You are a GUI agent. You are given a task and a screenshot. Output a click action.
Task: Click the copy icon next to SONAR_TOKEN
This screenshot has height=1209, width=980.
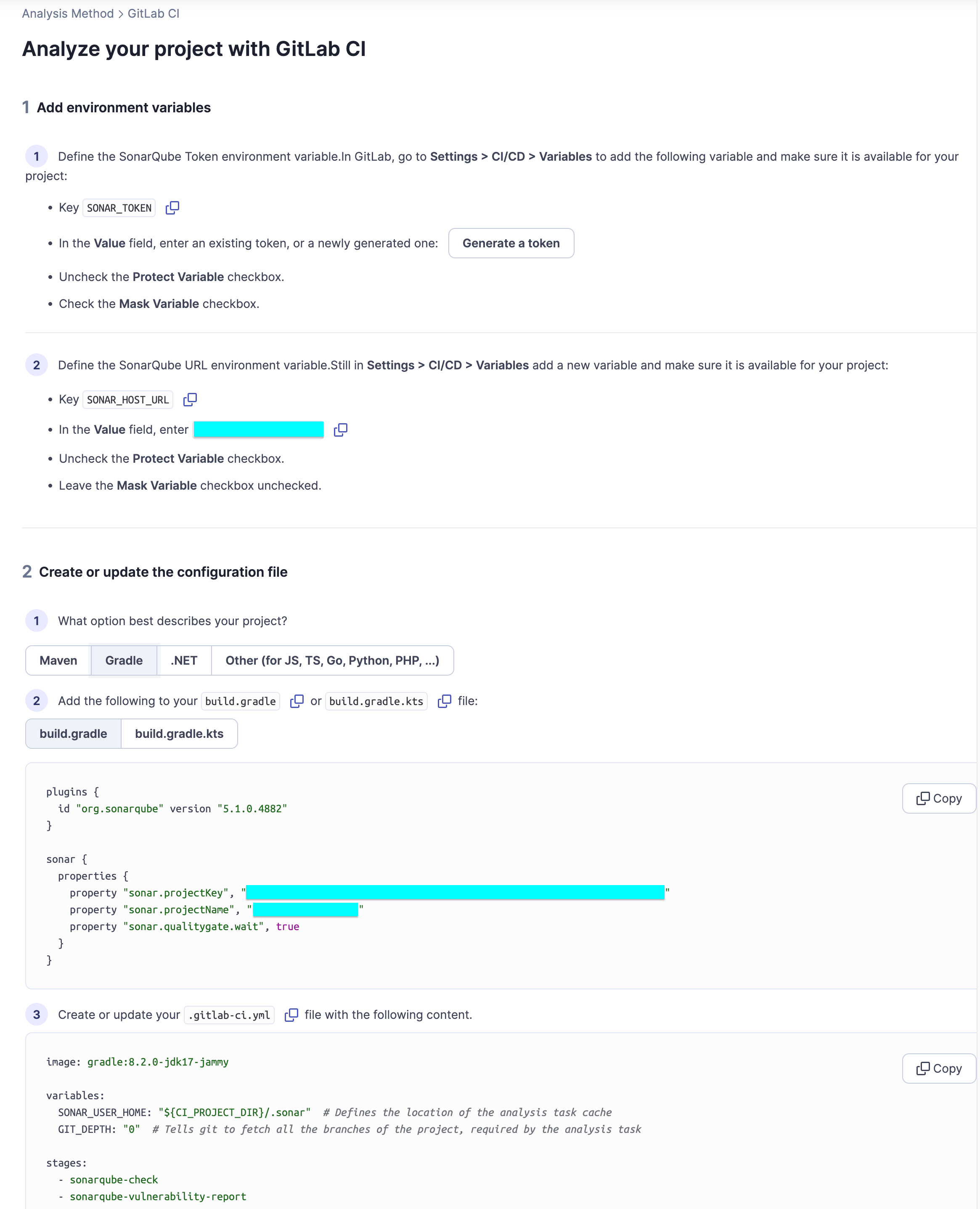coord(171,207)
